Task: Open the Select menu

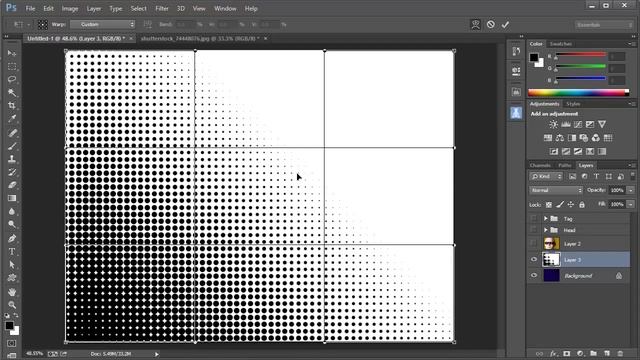Action: coord(138,9)
